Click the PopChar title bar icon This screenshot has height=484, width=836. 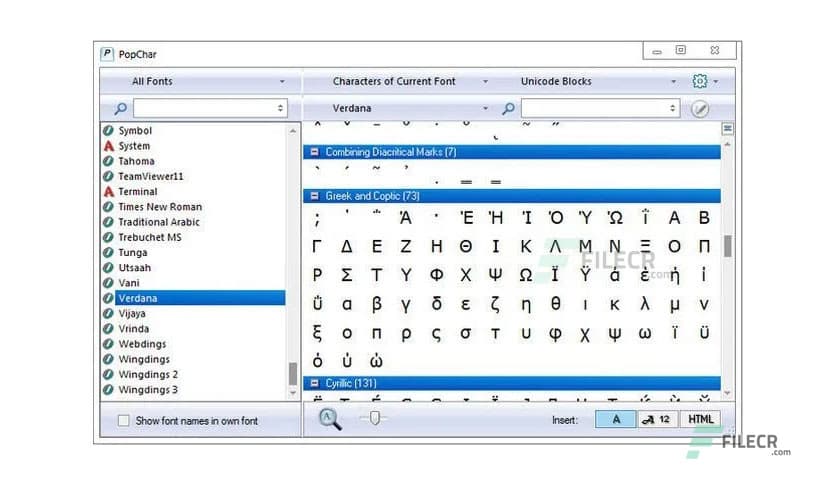click(x=107, y=54)
